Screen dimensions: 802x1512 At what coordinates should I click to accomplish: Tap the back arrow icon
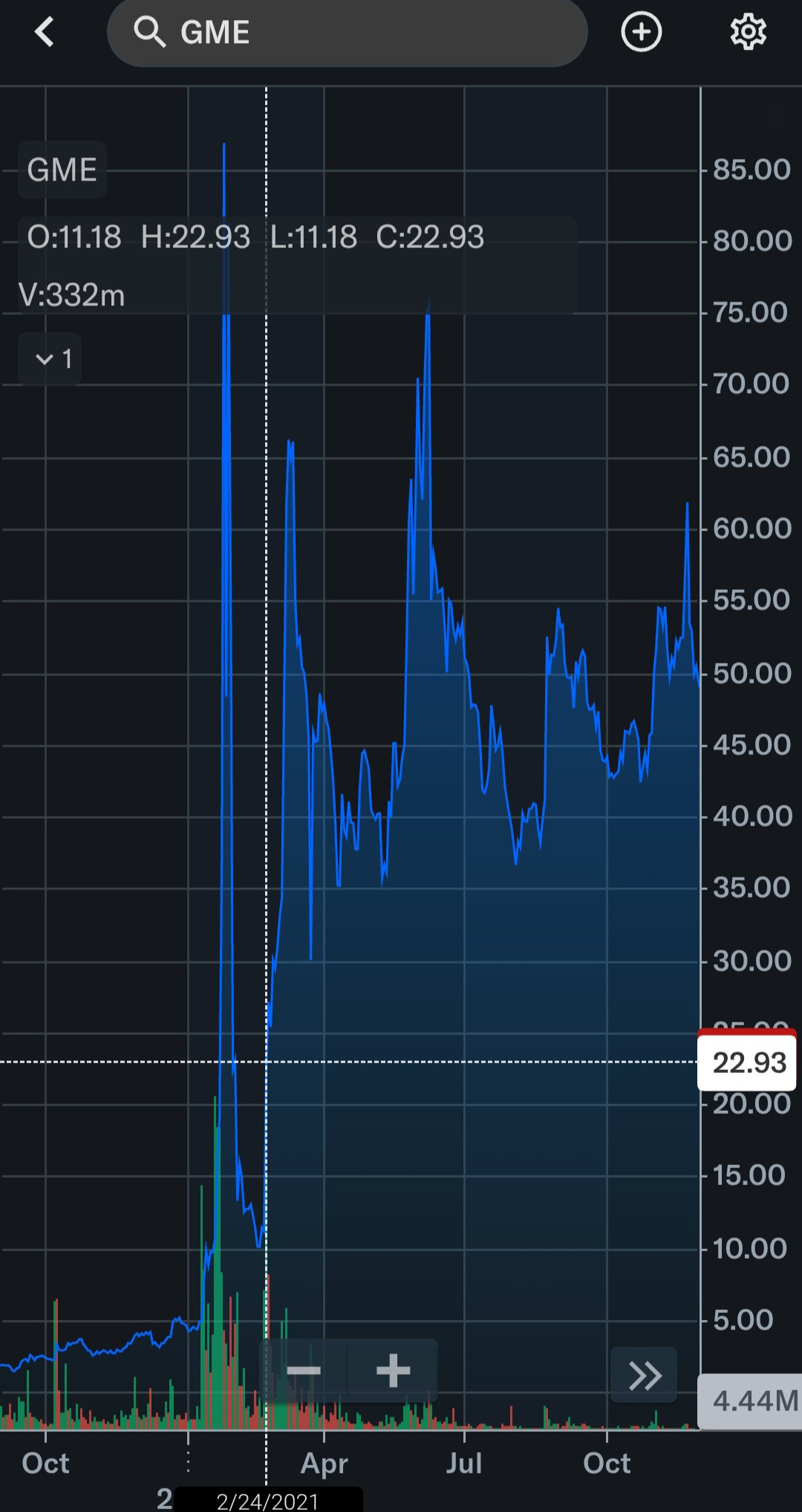click(45, 32)
